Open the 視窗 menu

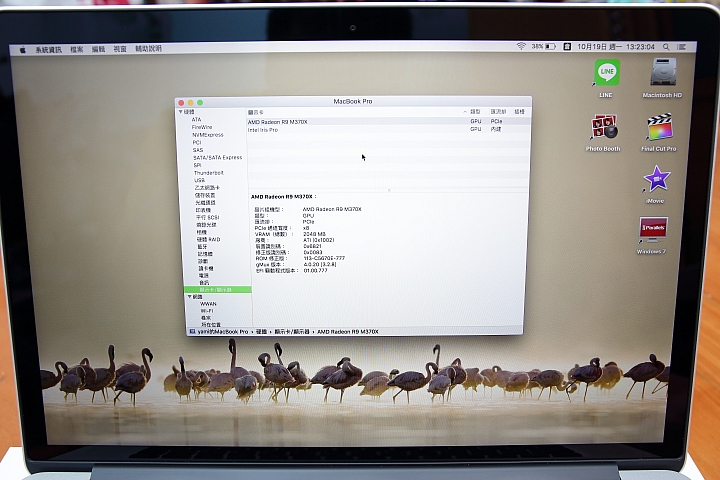pos(120,49)
